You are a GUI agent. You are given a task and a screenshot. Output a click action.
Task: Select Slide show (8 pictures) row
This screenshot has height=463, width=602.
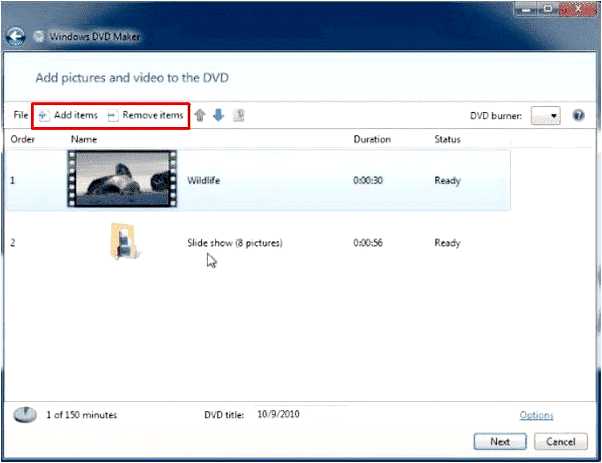258,243
